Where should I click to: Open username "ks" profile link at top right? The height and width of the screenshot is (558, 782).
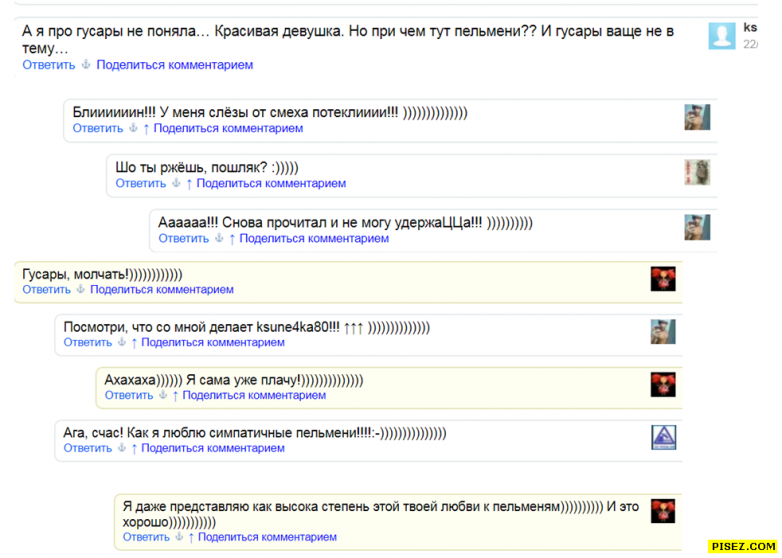tap(750, 28)
